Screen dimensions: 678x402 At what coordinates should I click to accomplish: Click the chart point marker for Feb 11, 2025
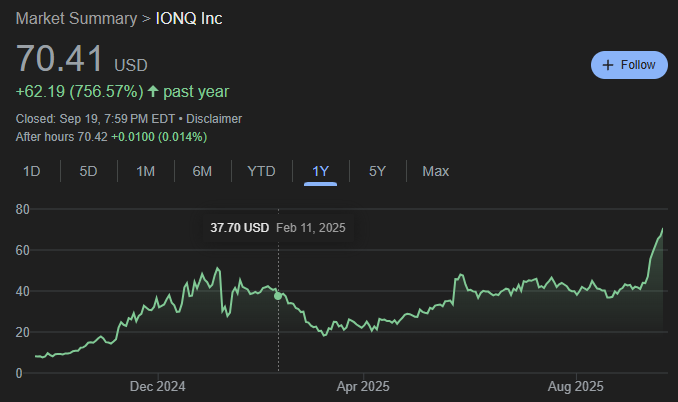pyautogui.click(x=278, y=296)
